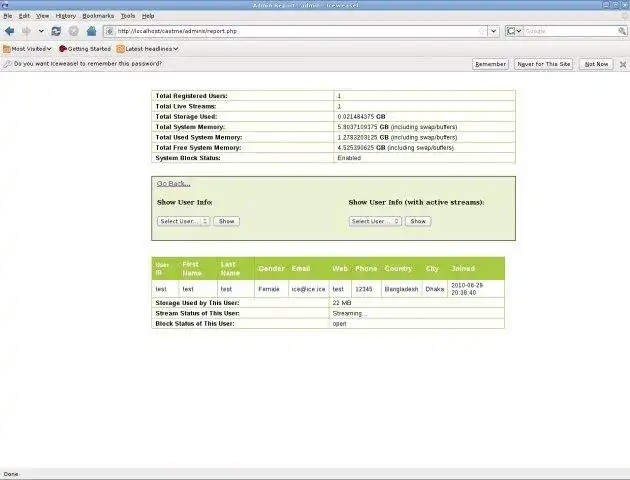Click the Female gender cell
Viewport: 630px width, 480px height.
(269, 289)
